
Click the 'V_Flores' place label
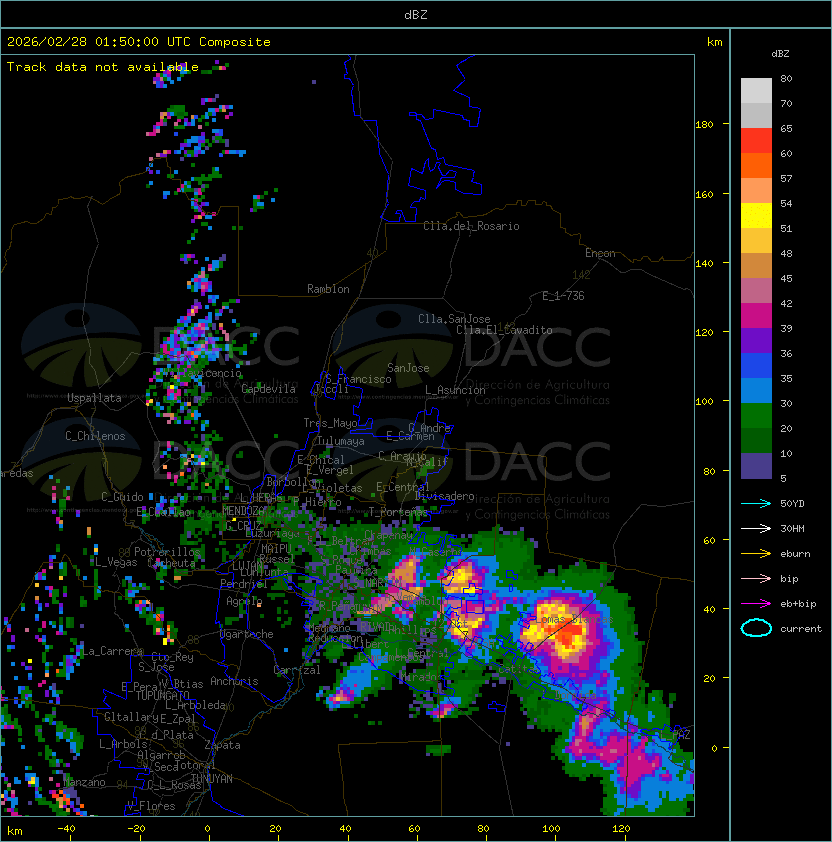[151, 806]
